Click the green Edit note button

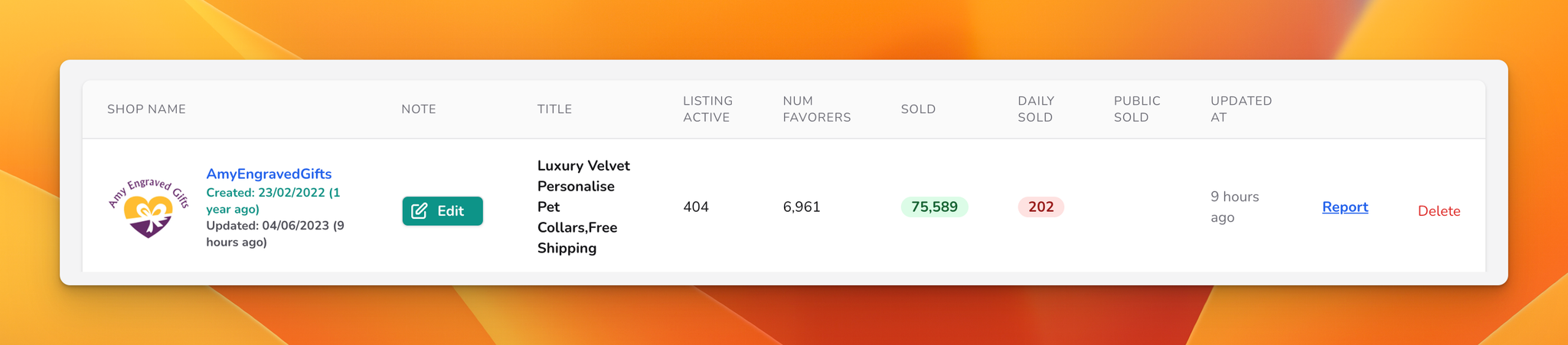pyautogui.click(x=443, y=211)
